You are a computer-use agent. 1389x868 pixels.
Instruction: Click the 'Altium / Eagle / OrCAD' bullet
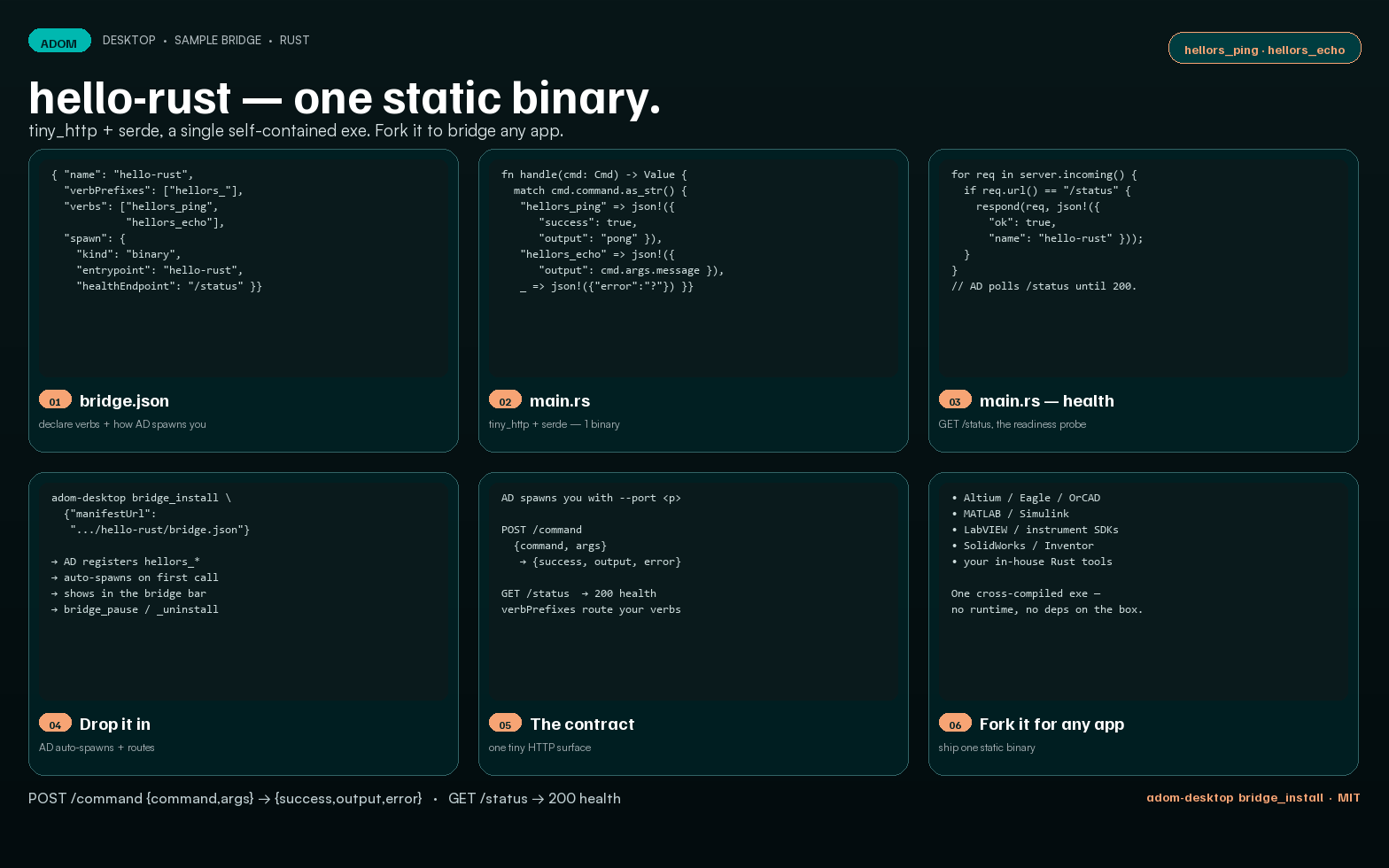click(x=1026, y=498)
